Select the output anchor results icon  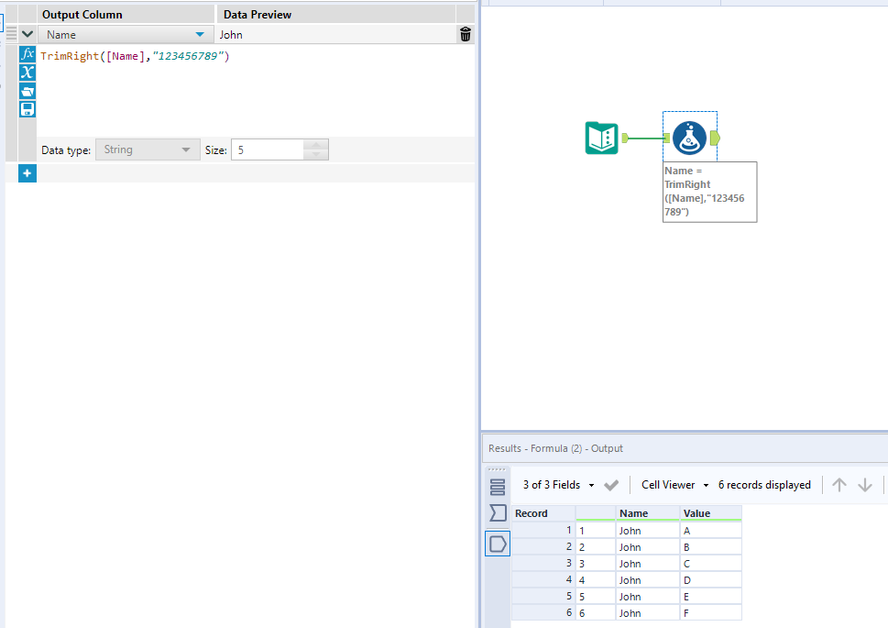(497, 544)
